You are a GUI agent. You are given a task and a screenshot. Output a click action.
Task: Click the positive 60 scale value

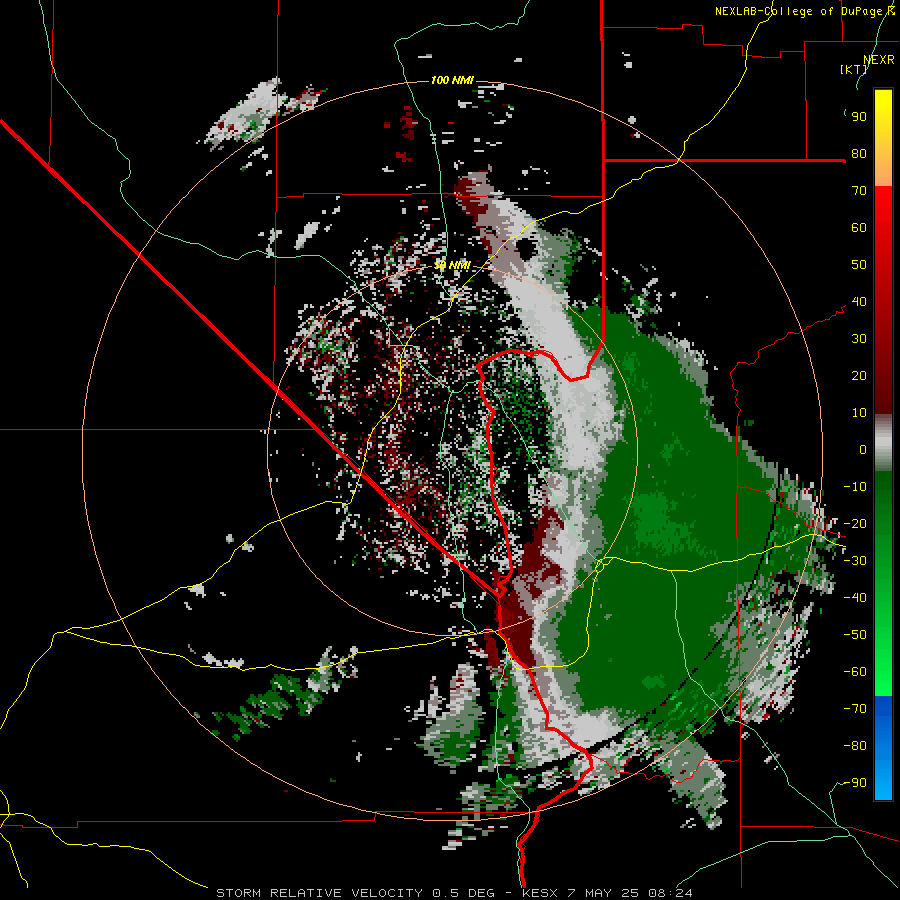tap(859, 227)
